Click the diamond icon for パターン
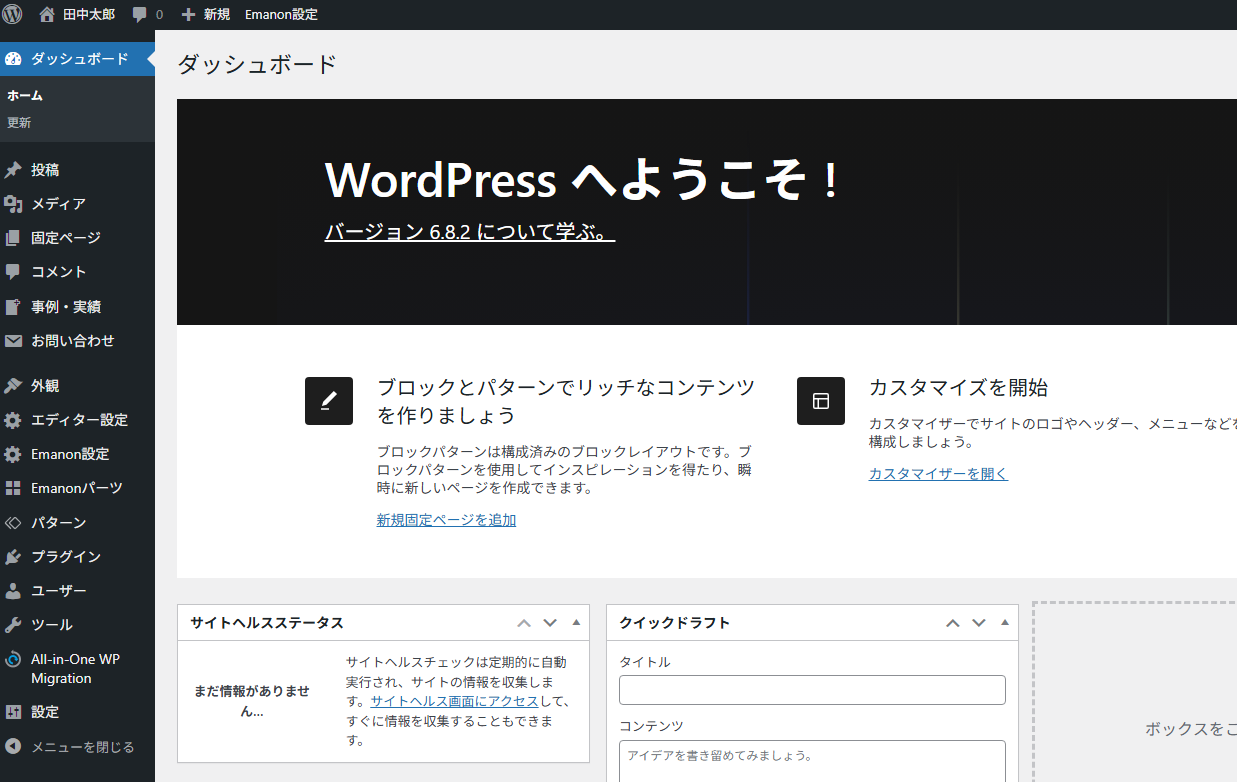The width and height of the screenshot is (1237, 782). (x=13, y=523)
